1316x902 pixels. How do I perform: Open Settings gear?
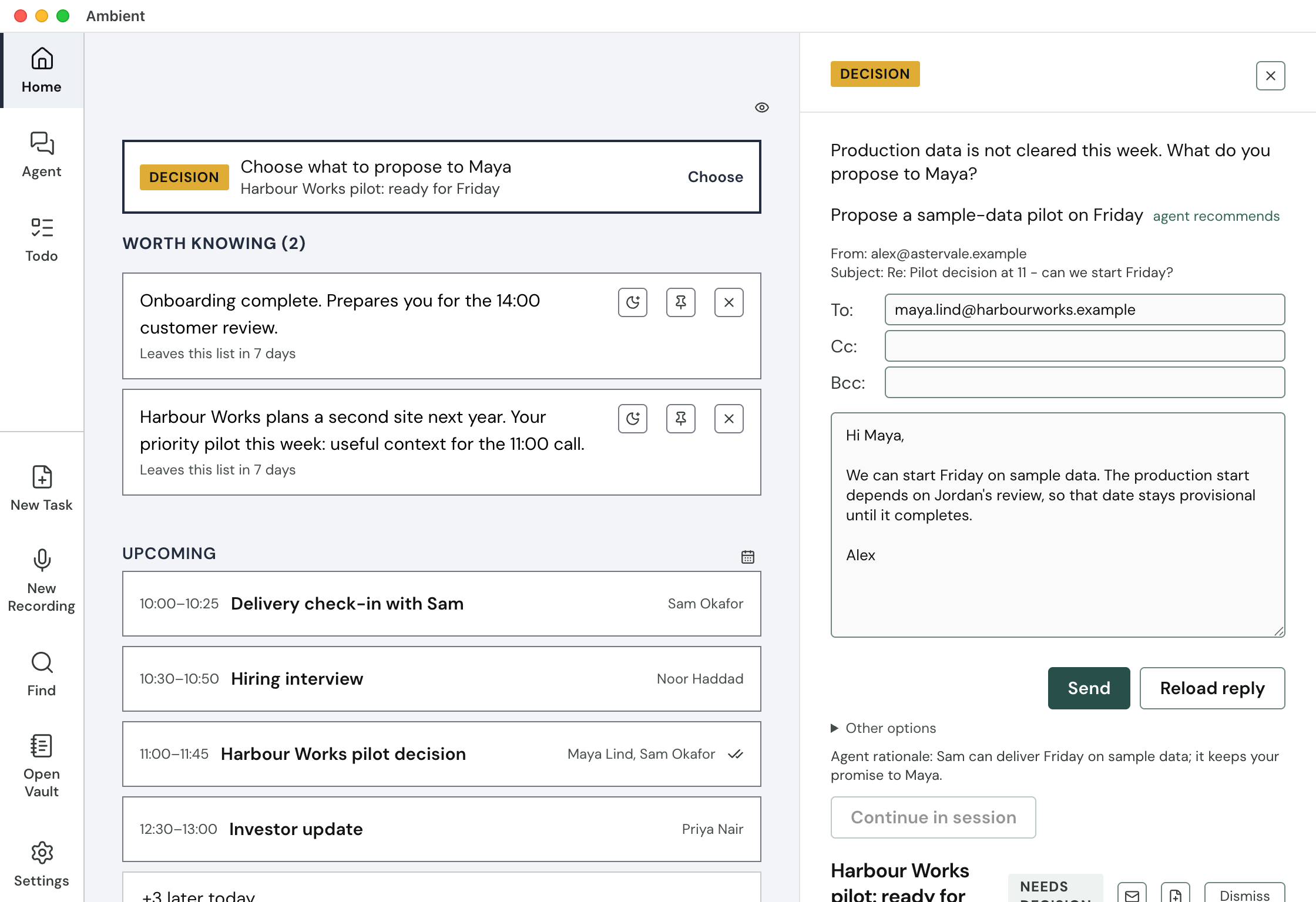click(x=42, y=863)
